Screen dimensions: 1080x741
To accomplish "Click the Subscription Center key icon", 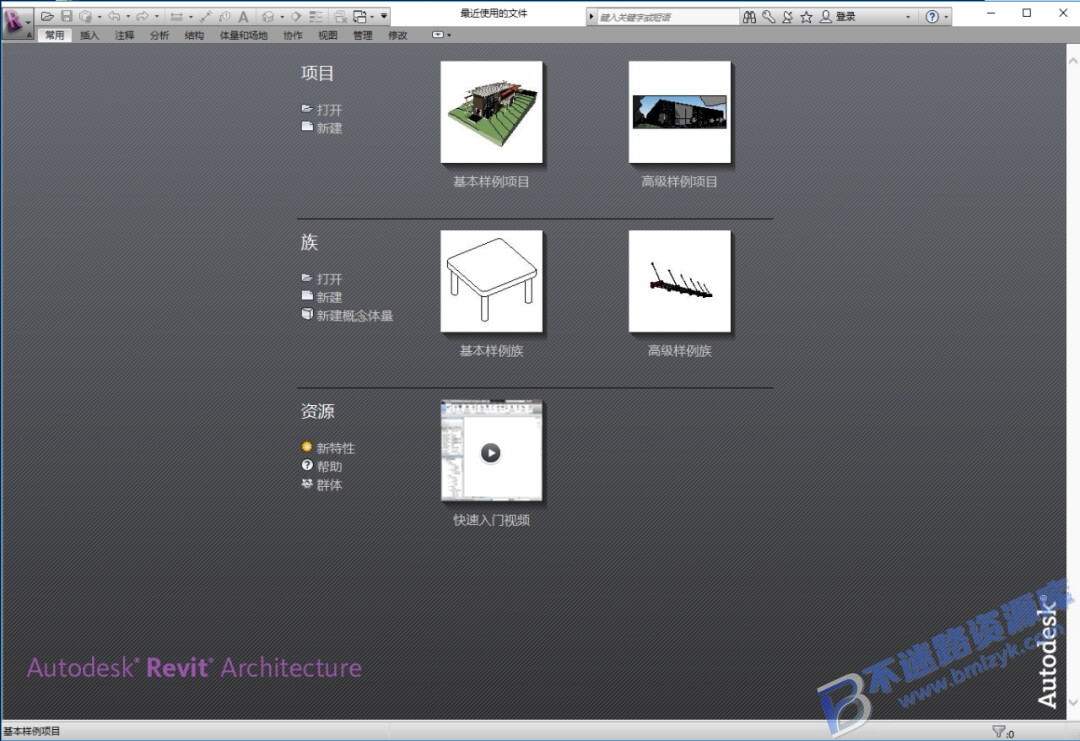I will pyautogui.click(x=769, y=17).
